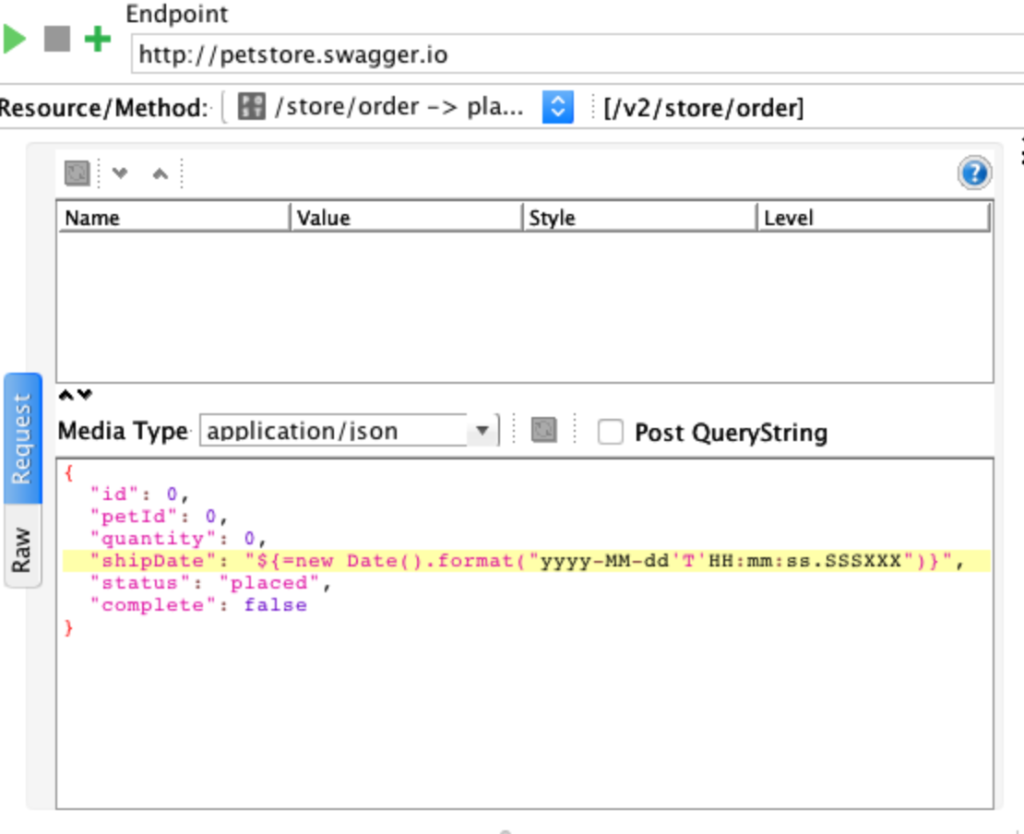Open the Media Type dropdown
This screenshot has width=1024, height=834.
(483, 430)
